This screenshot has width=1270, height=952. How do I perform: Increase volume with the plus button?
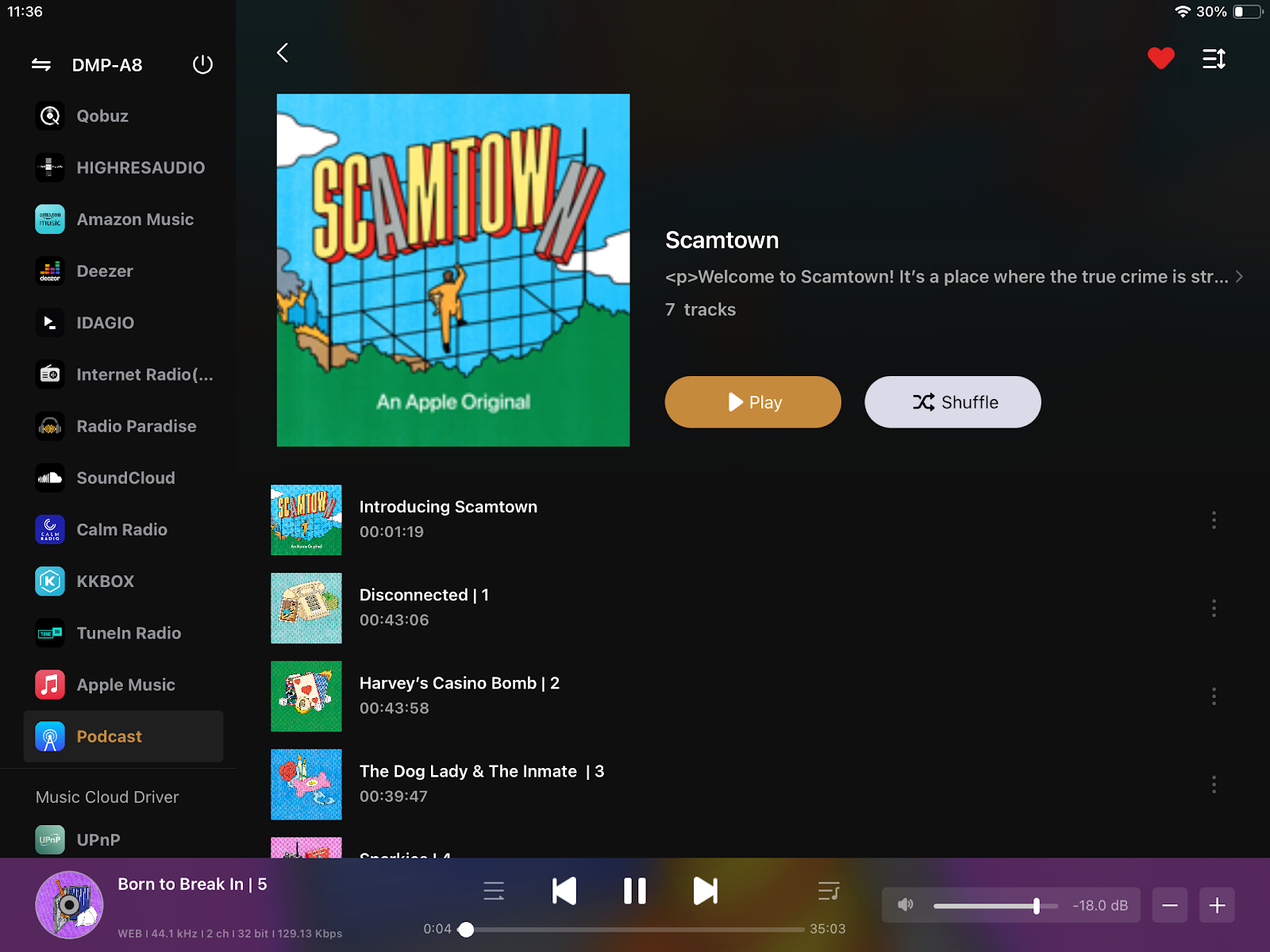coord(1217,905)
